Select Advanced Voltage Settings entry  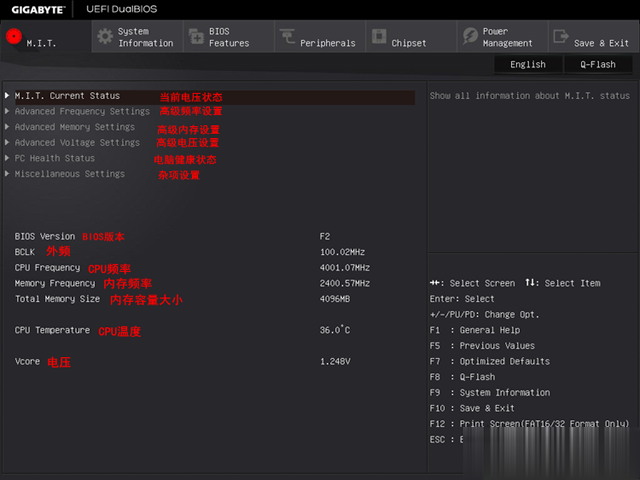tap(77, 142)
